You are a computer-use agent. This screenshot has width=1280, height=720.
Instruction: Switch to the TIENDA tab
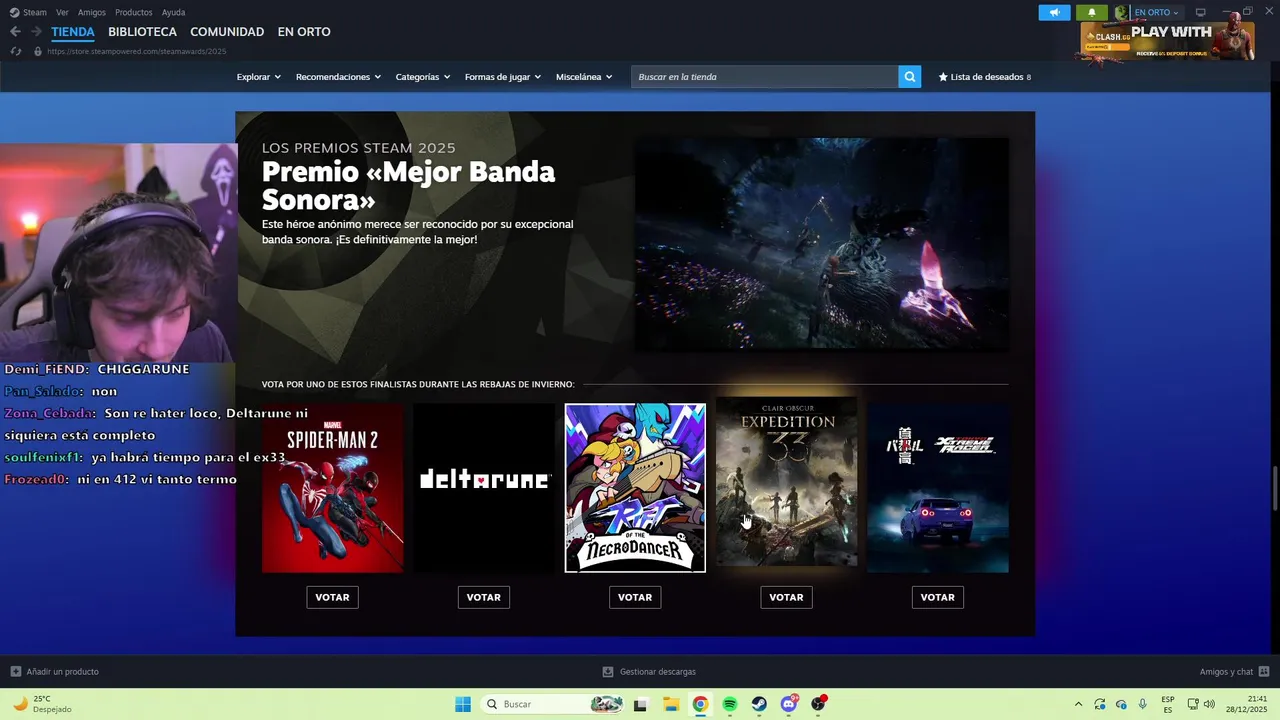tap(73, 32)
